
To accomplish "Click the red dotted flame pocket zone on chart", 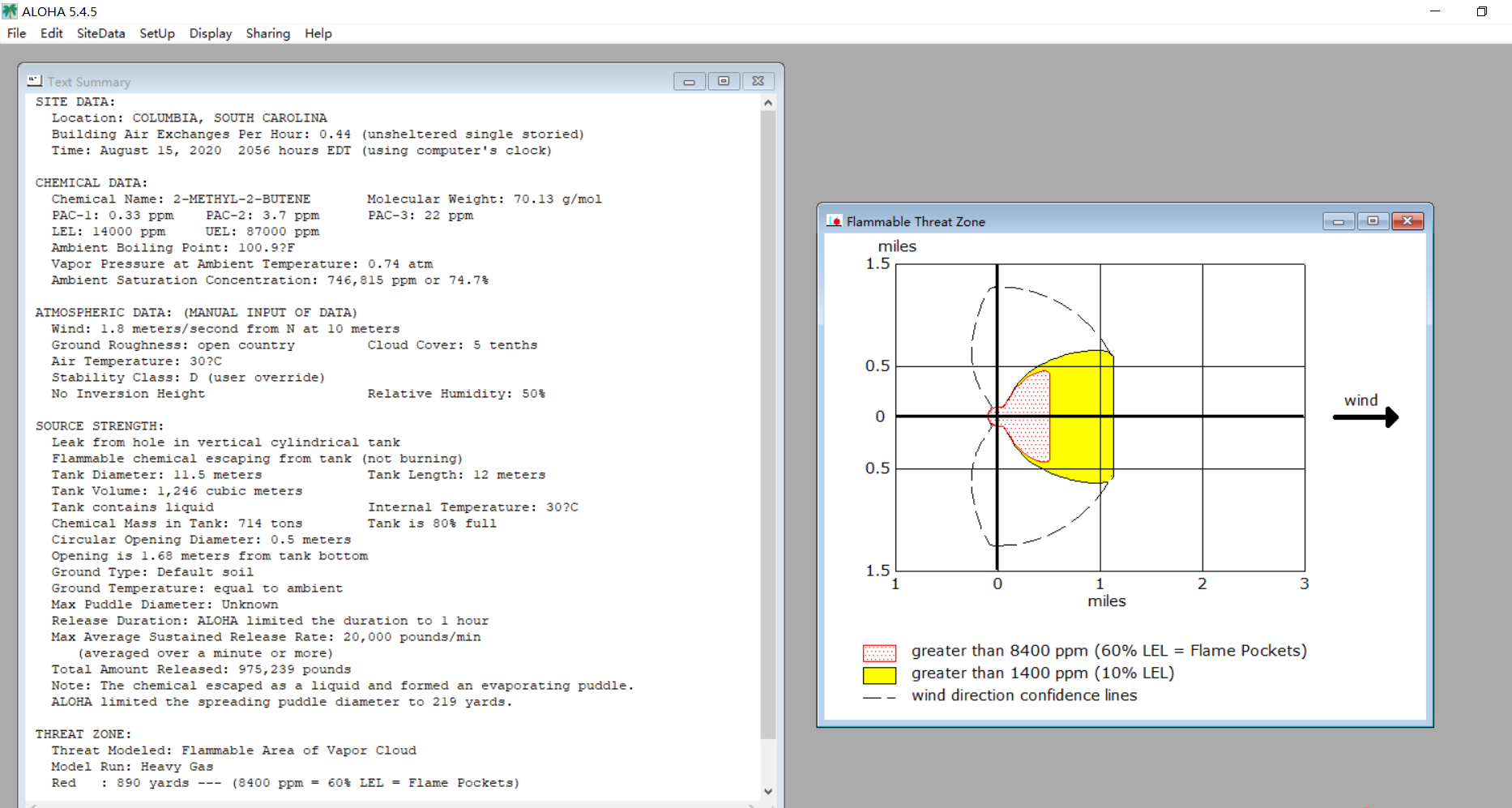I will (x=1029, y=417).
